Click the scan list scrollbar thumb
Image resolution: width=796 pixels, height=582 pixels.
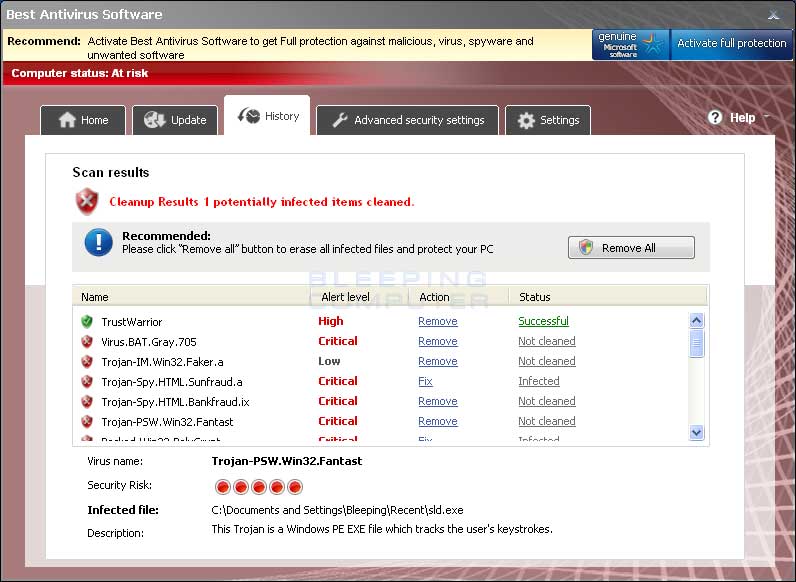click(696, 343)
